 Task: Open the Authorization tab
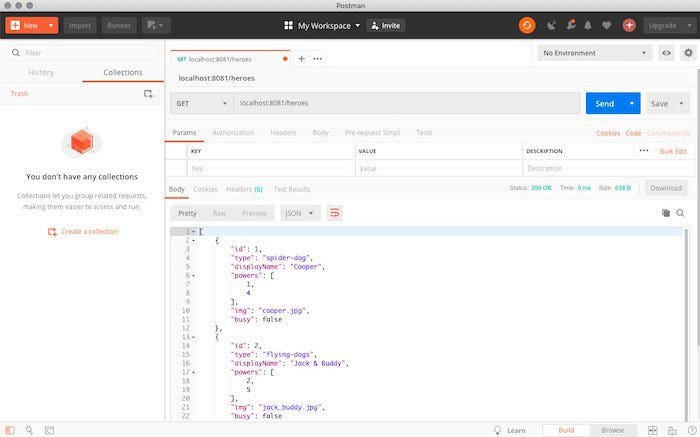pos(233,133)
